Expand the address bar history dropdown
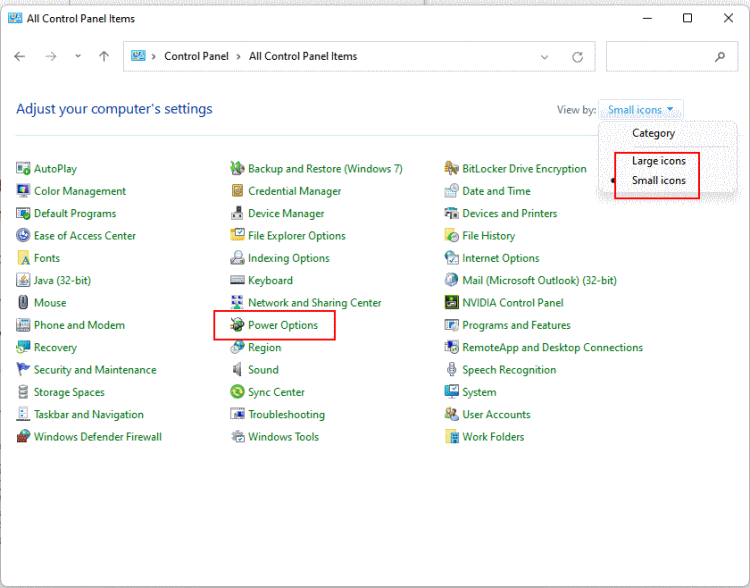This screenshot has height=588, width=750. coord(544,57)
